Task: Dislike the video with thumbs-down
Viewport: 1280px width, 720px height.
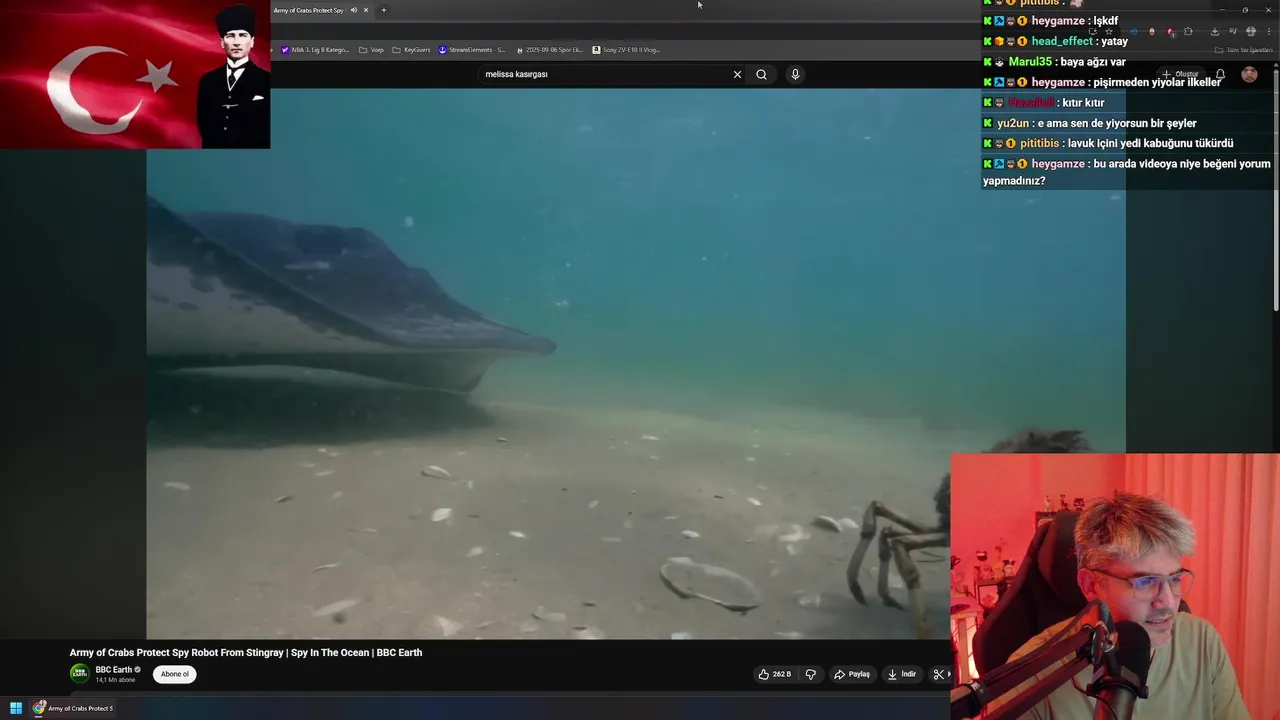Action: pyautogui.click(x=811, y=674)
